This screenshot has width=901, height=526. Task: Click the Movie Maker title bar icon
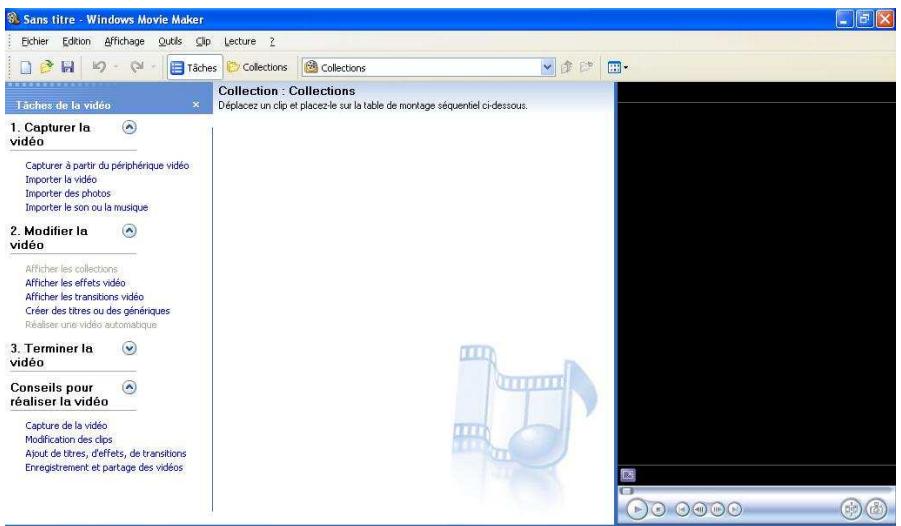point(13,19)
